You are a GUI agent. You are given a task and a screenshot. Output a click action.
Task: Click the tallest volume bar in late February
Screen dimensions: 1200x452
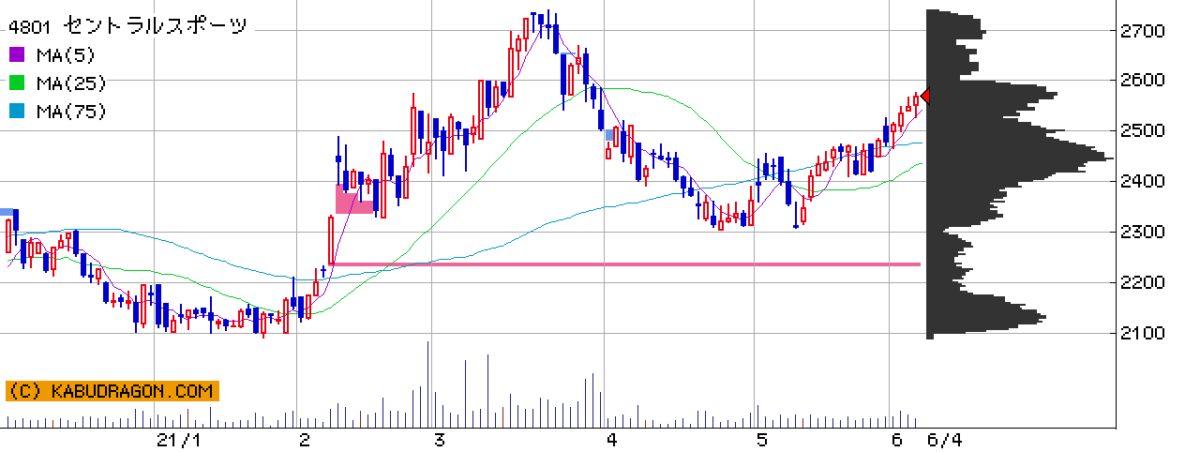pyautogui.click(x=428, y=386)
